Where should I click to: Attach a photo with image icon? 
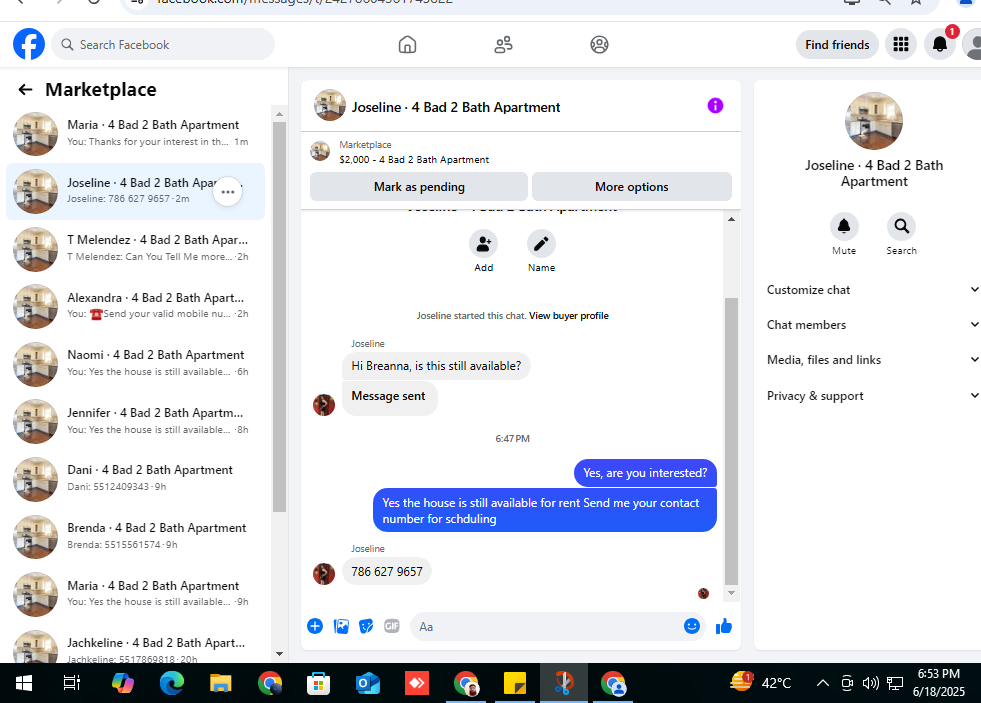coord(341,626)
